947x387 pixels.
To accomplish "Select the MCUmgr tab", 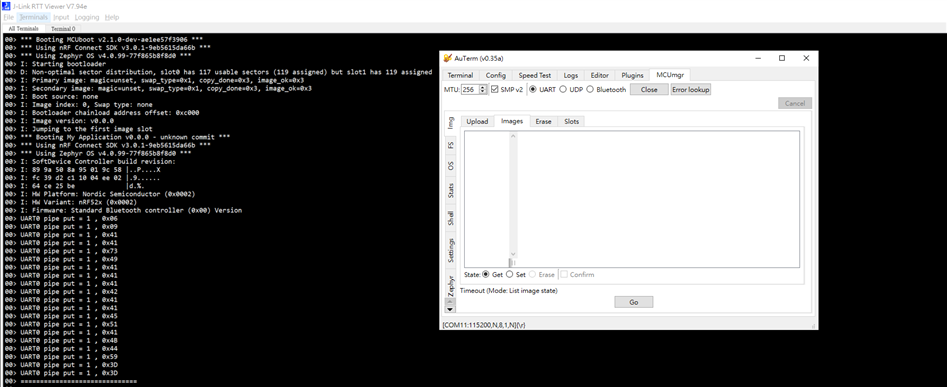I will coord(670,75).
